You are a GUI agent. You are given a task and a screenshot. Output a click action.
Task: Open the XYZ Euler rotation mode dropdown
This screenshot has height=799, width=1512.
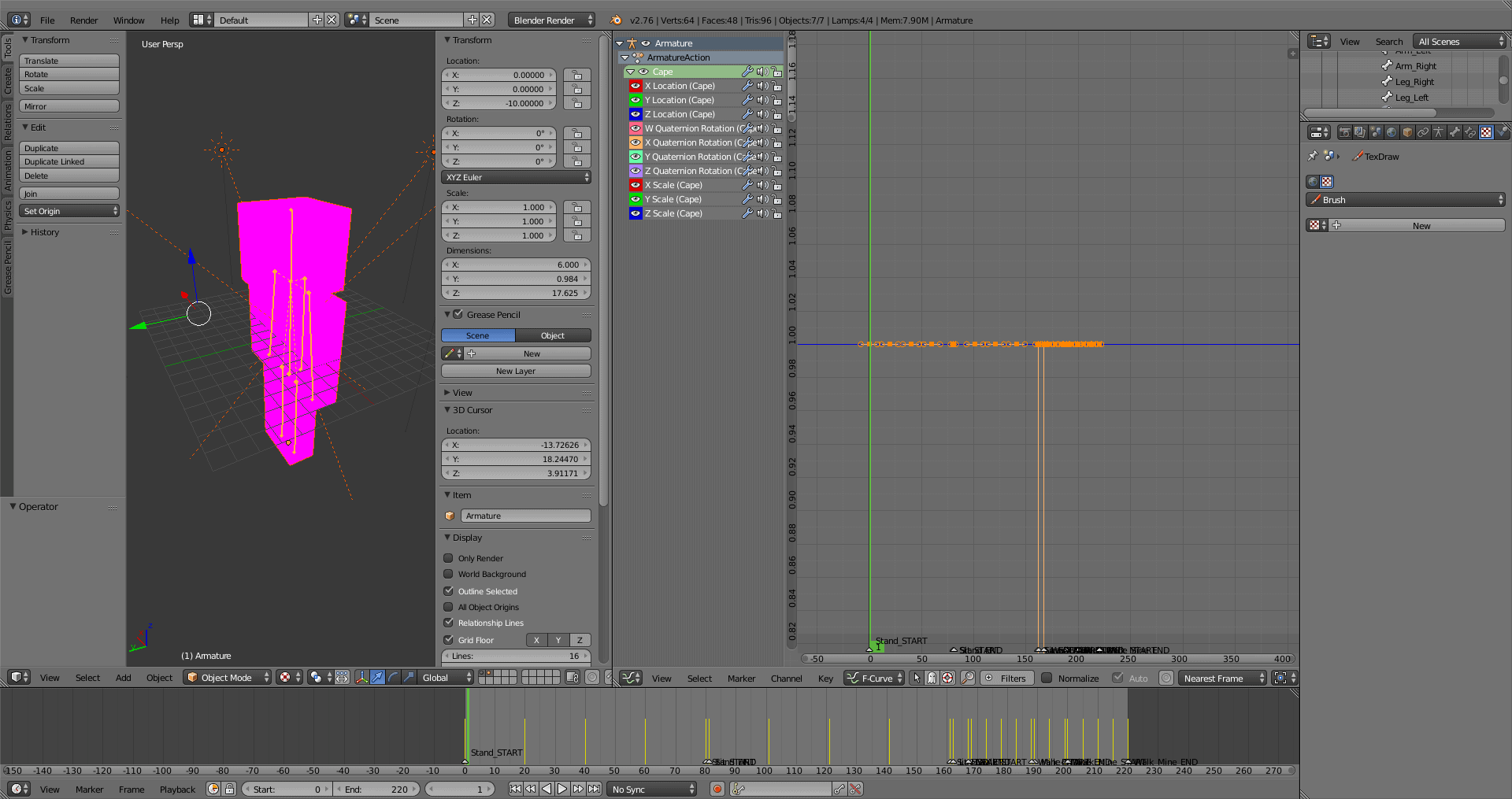pyautogui.click(x=517, y=177)
